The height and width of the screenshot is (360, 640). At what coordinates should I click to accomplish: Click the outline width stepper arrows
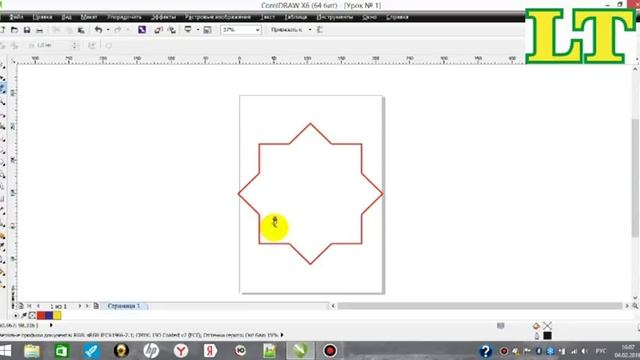point(75,45)
